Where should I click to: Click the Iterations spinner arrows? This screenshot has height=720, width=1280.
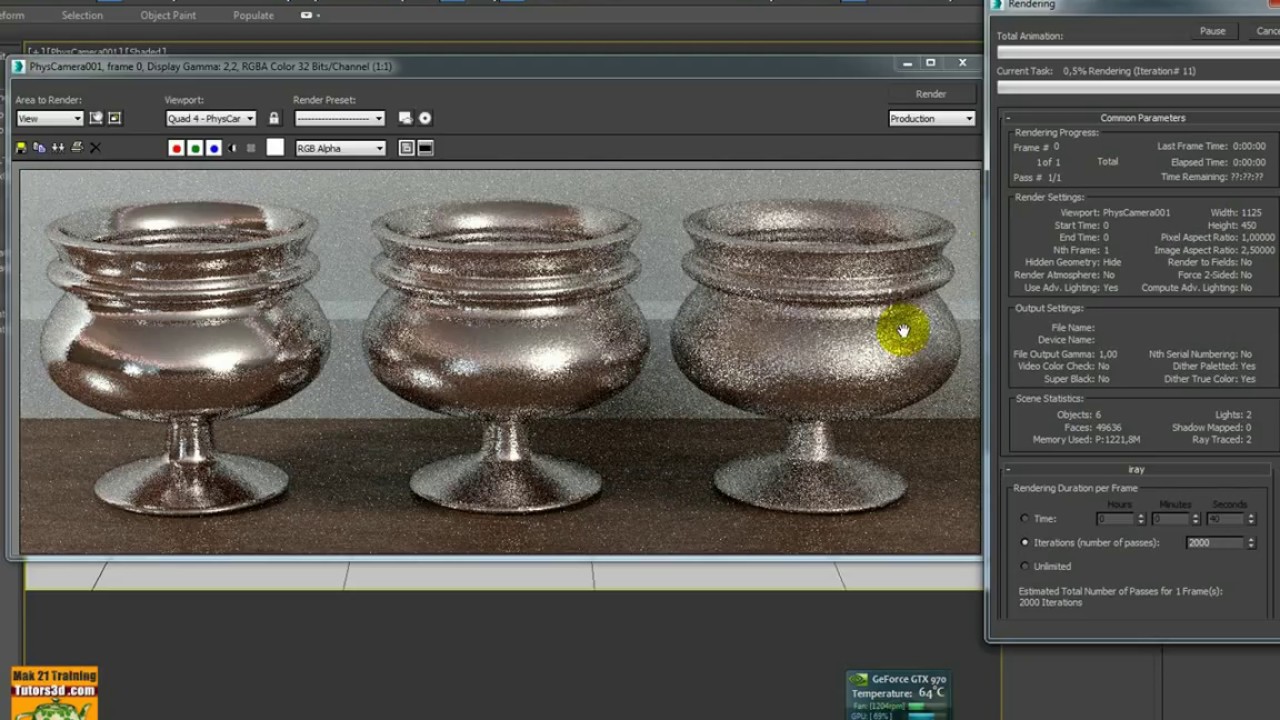pos(1250,542)
